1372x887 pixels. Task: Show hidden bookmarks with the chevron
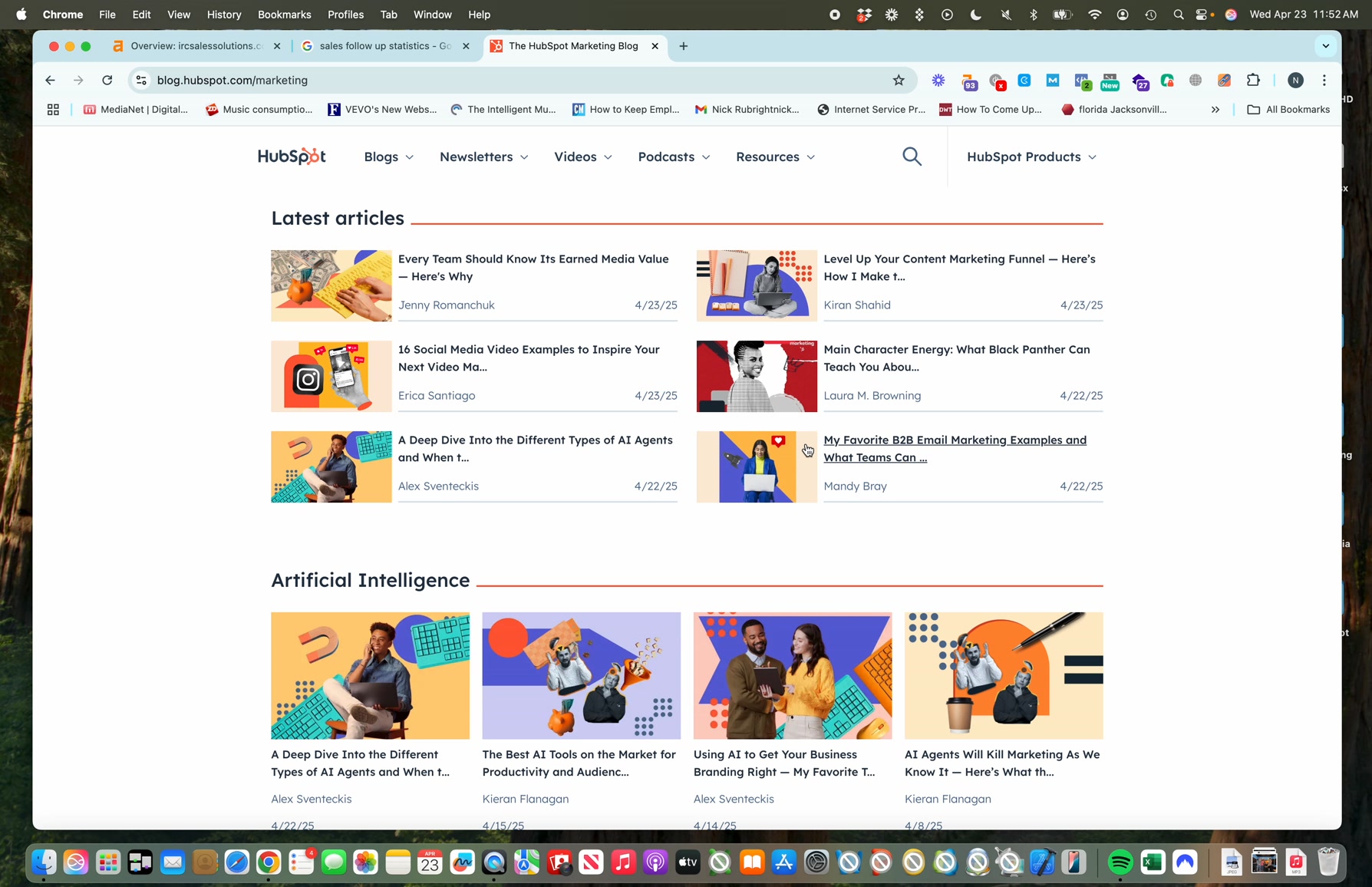click(1215, 110)
